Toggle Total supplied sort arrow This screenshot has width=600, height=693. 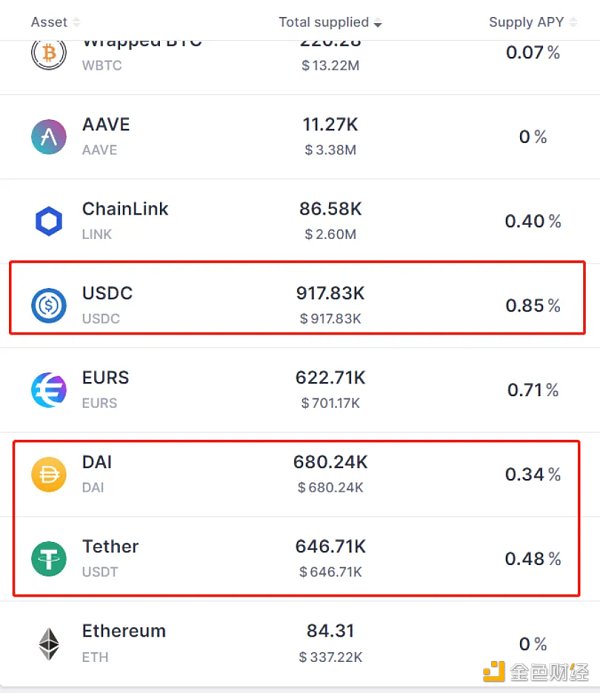coord(378,23)
